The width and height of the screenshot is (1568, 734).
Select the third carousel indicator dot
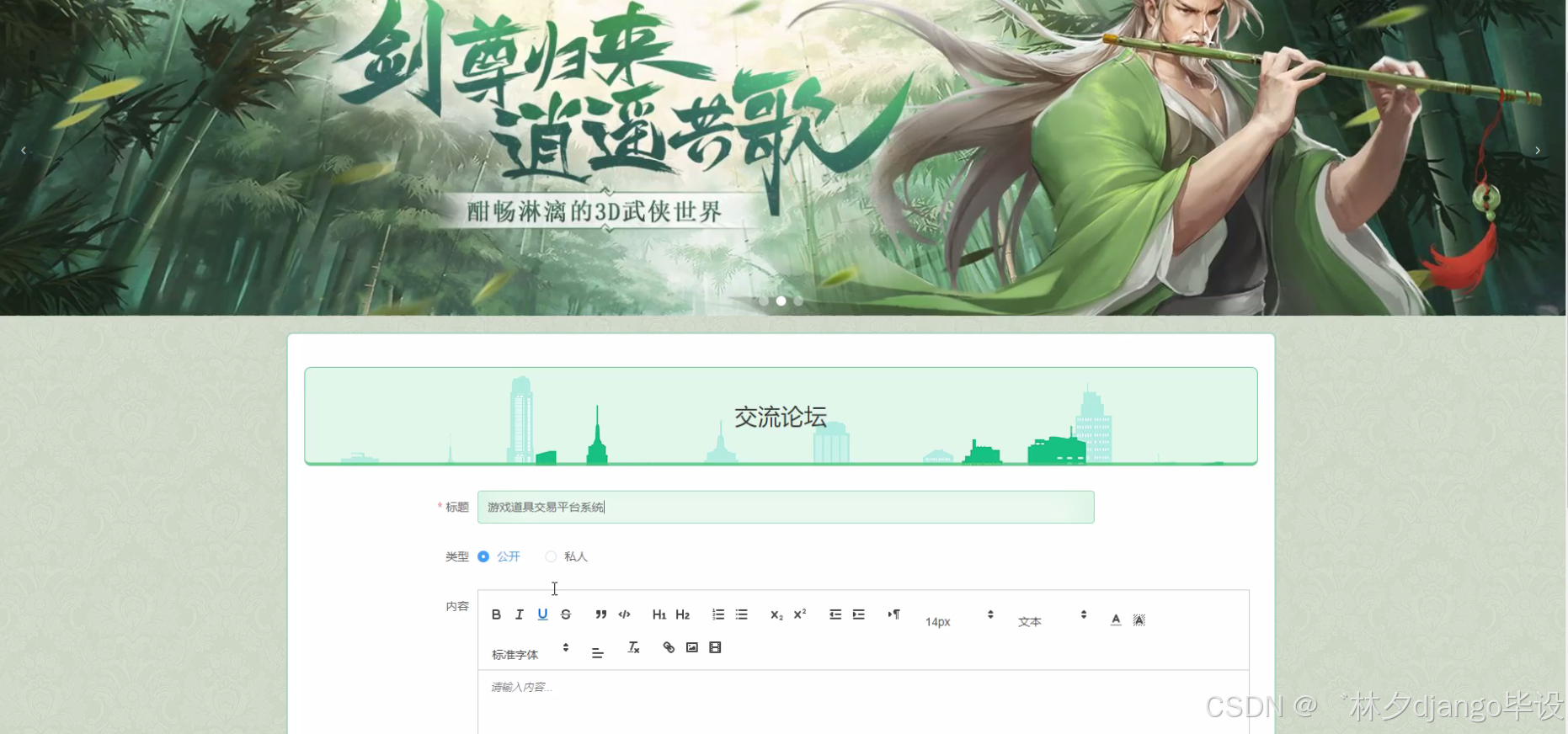click(798, 301)
